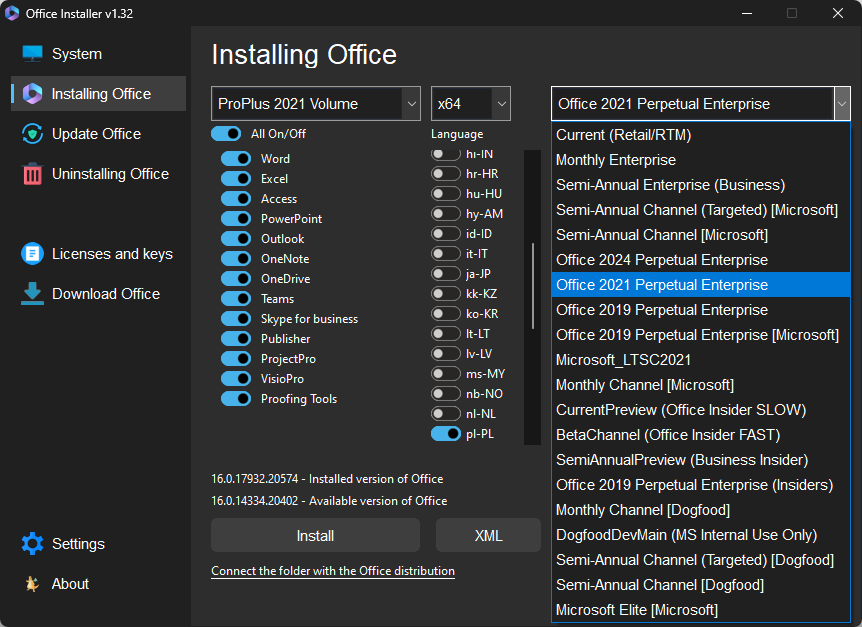Click the XML button

click(x=488, y=535)
